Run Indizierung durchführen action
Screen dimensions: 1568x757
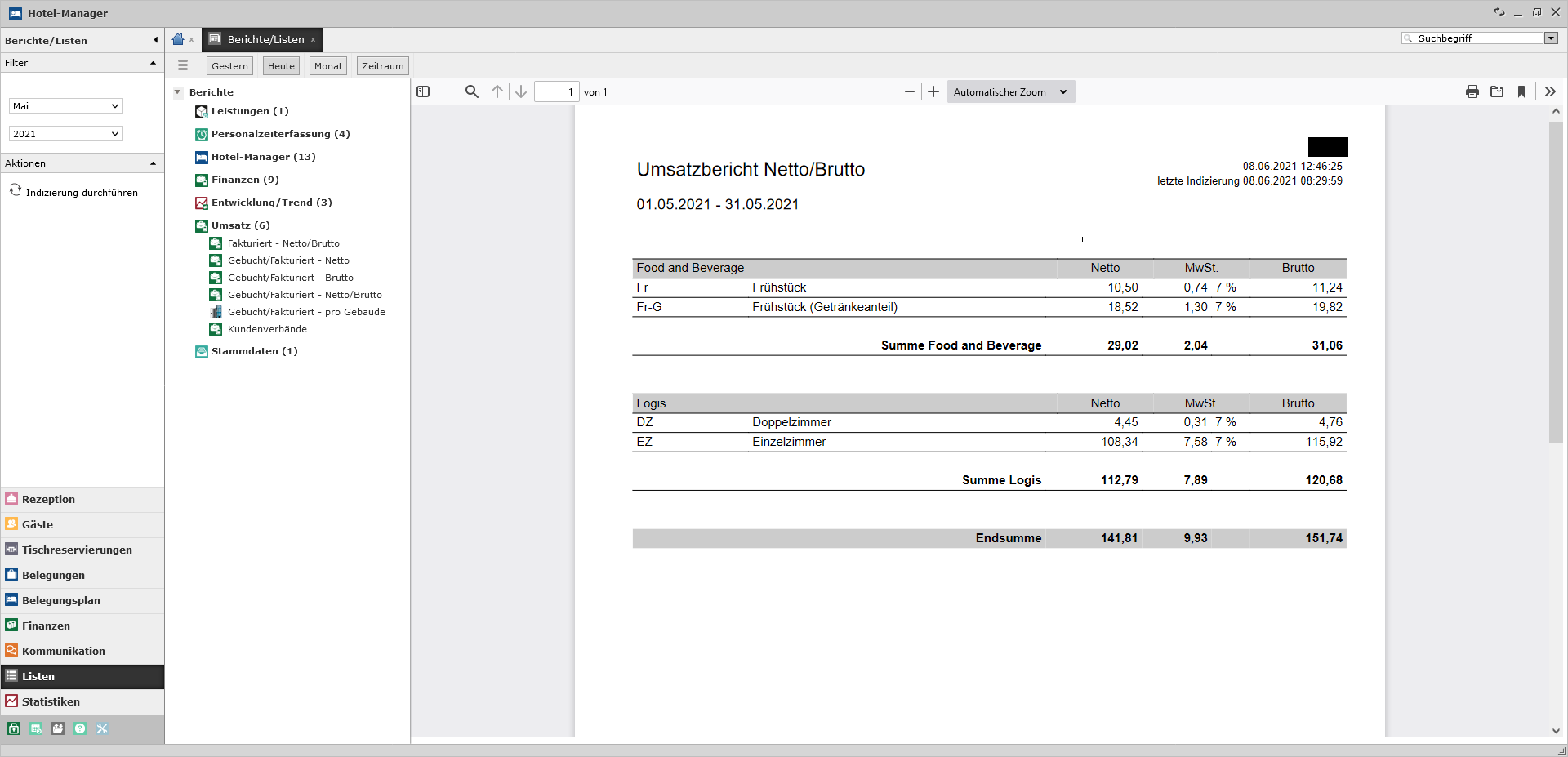82,193
